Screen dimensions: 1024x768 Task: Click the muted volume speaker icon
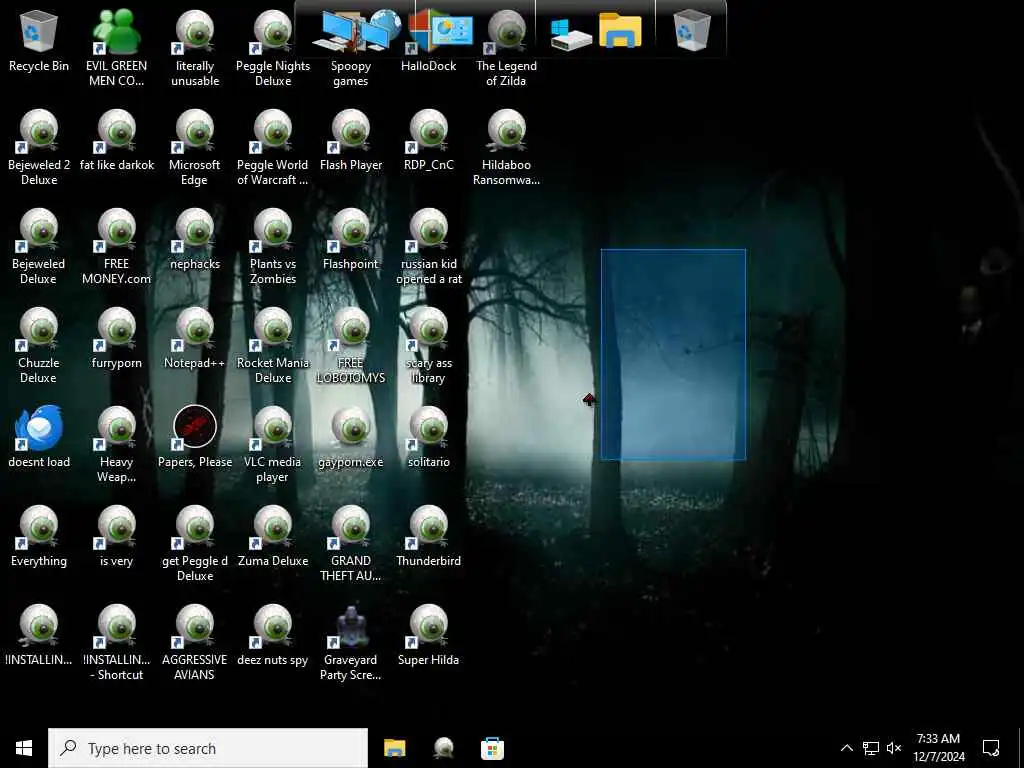[x=894, y=748]
